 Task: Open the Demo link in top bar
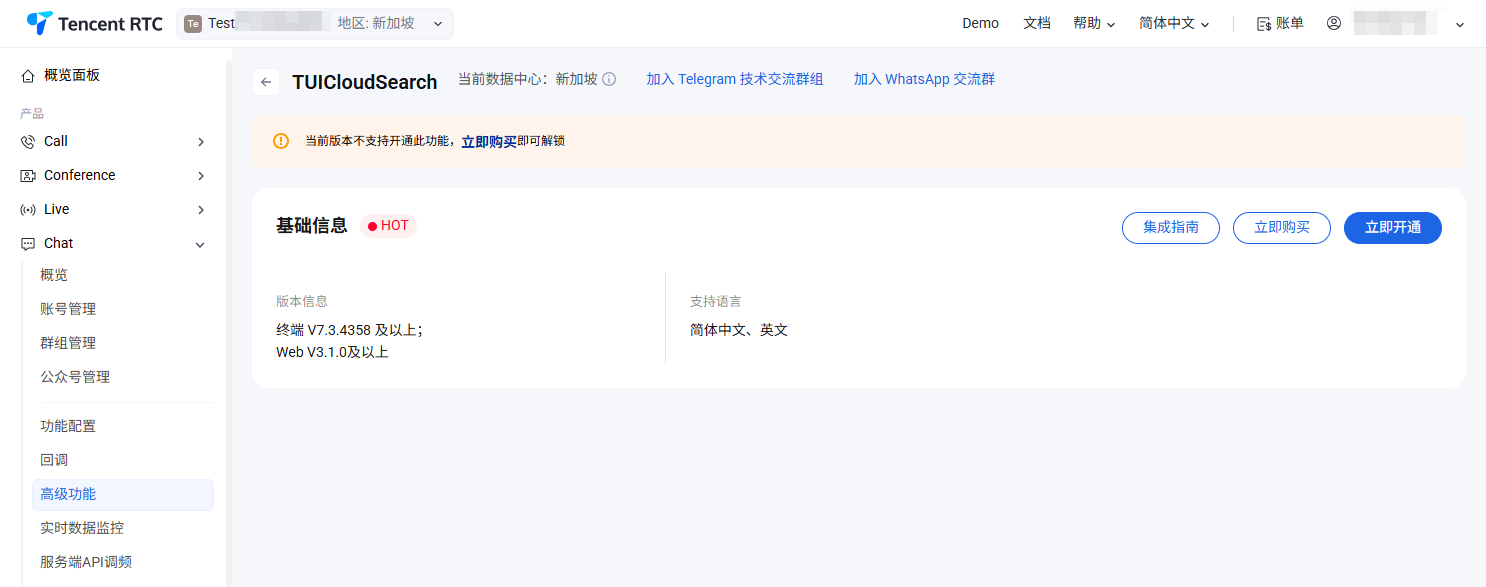point(980,23)
